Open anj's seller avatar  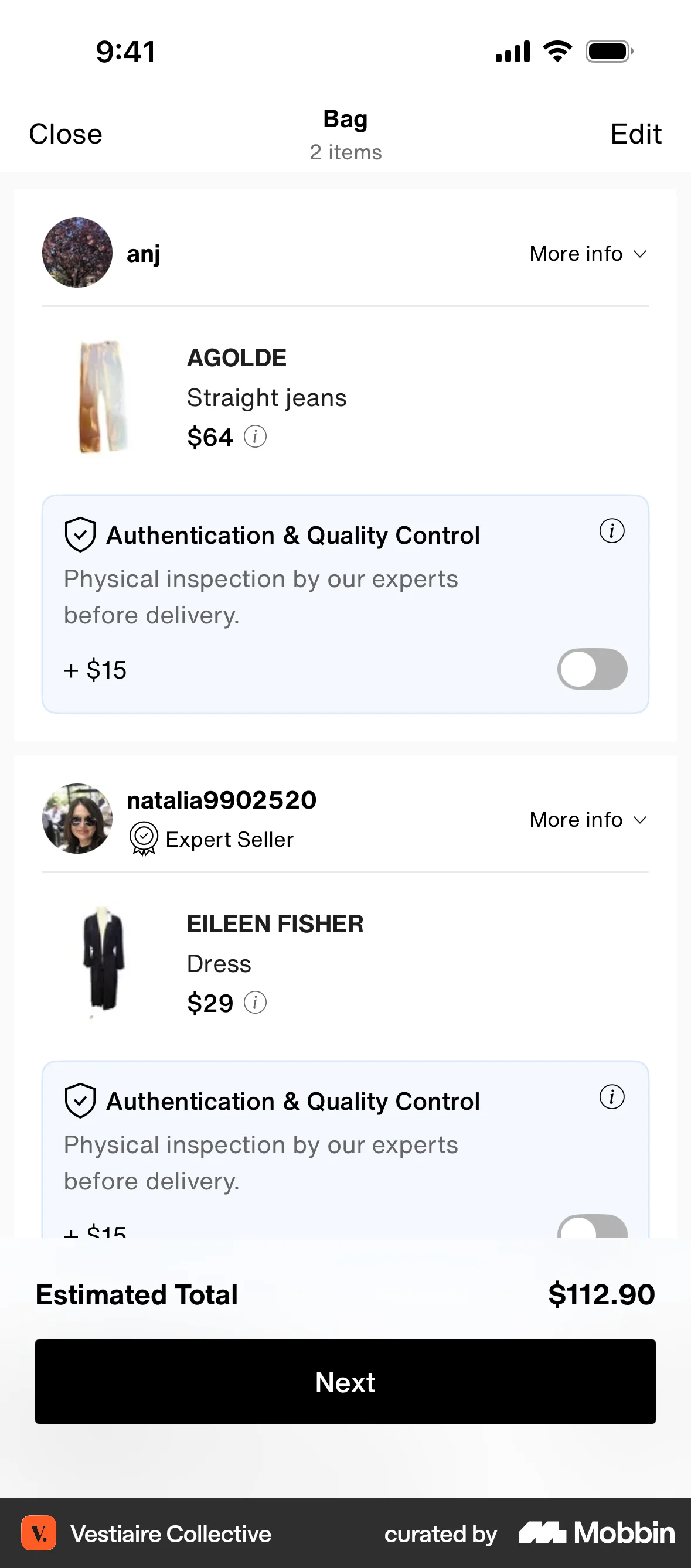coord(77,253)
